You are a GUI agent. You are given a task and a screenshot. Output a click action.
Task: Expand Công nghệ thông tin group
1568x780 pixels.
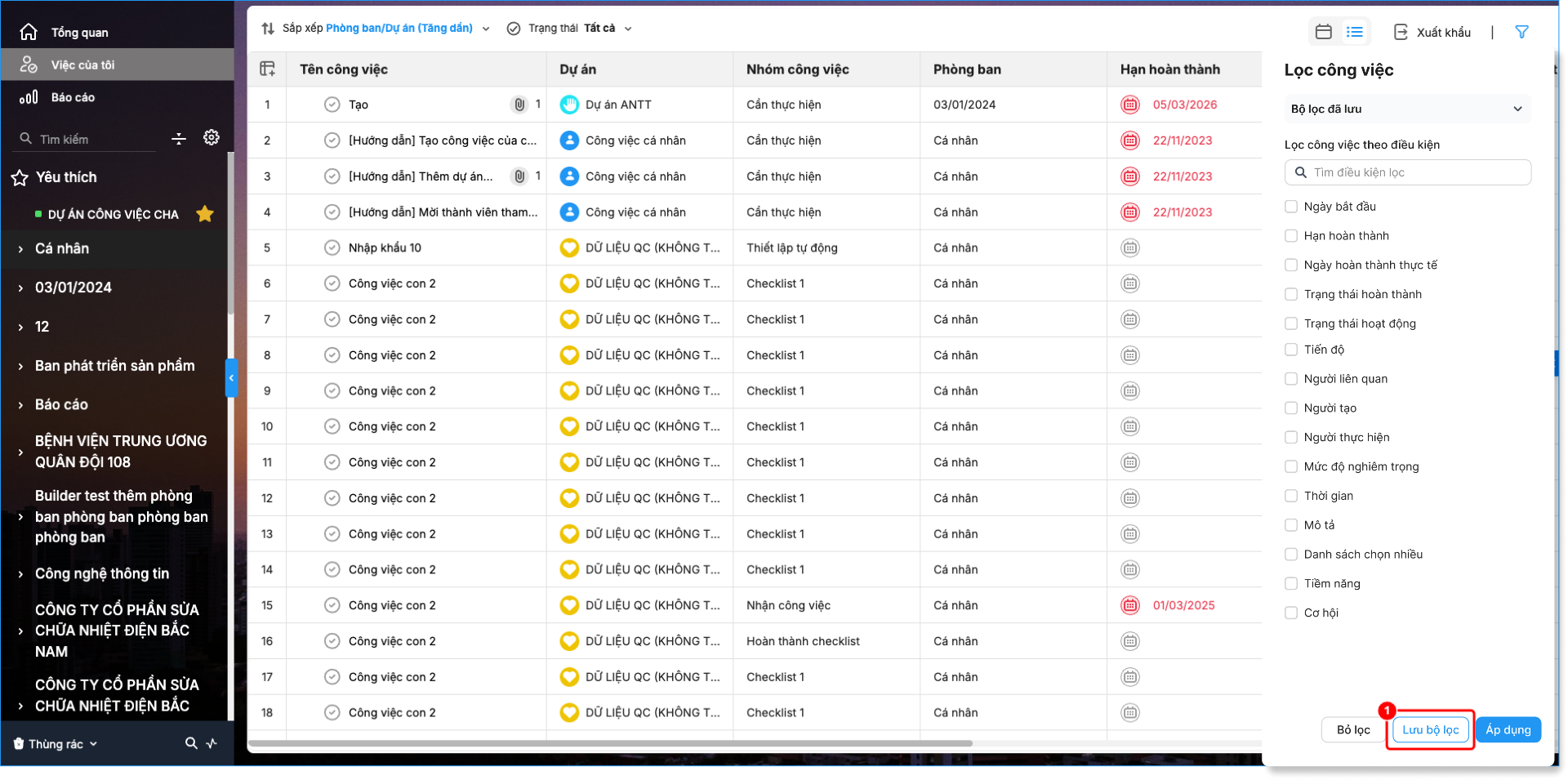(x=20, y=574)
